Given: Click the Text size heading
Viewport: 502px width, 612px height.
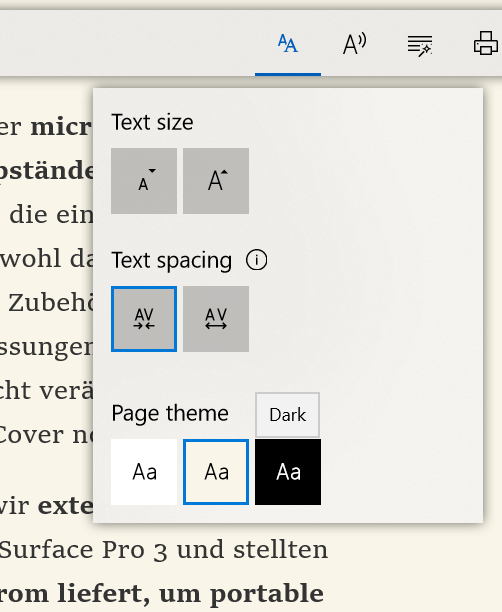Looking at the screenshot, I should tap(152, 123).
